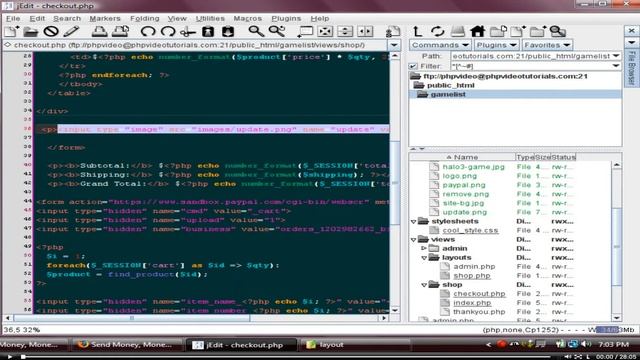Viewport: 640px width, 360px height.
Task: Expand the admin folder
Action: [x=424, y=248]
